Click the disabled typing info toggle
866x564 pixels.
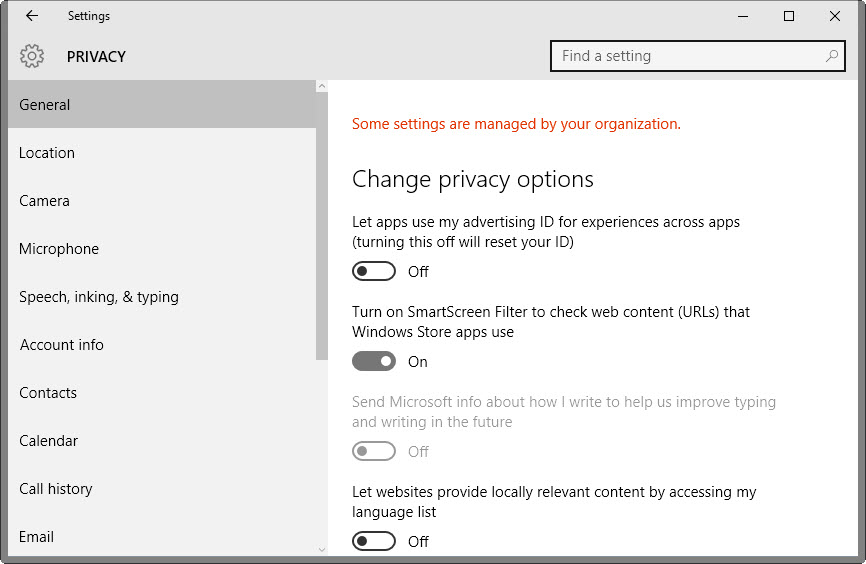coord(374,451)
